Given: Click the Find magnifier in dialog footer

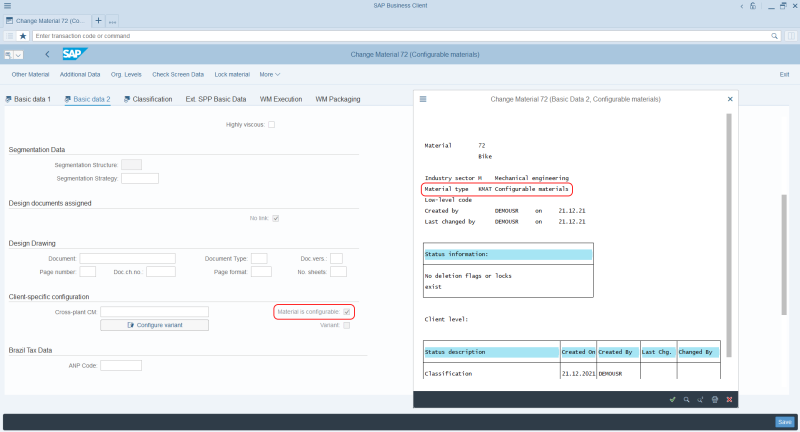Looking at the screenshot, I should tap(686, 399).
